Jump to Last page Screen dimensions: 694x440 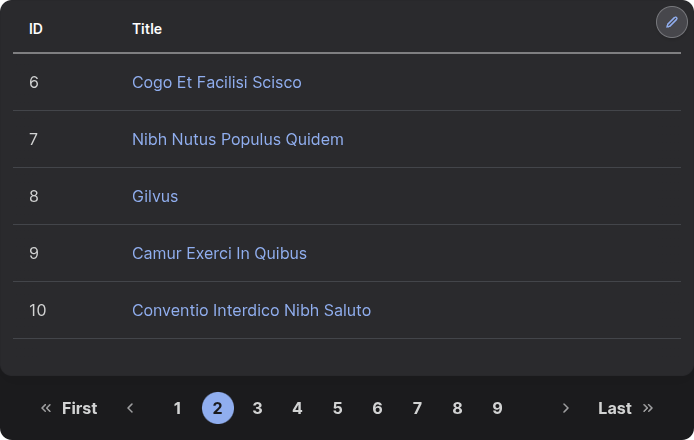(625, 408)
